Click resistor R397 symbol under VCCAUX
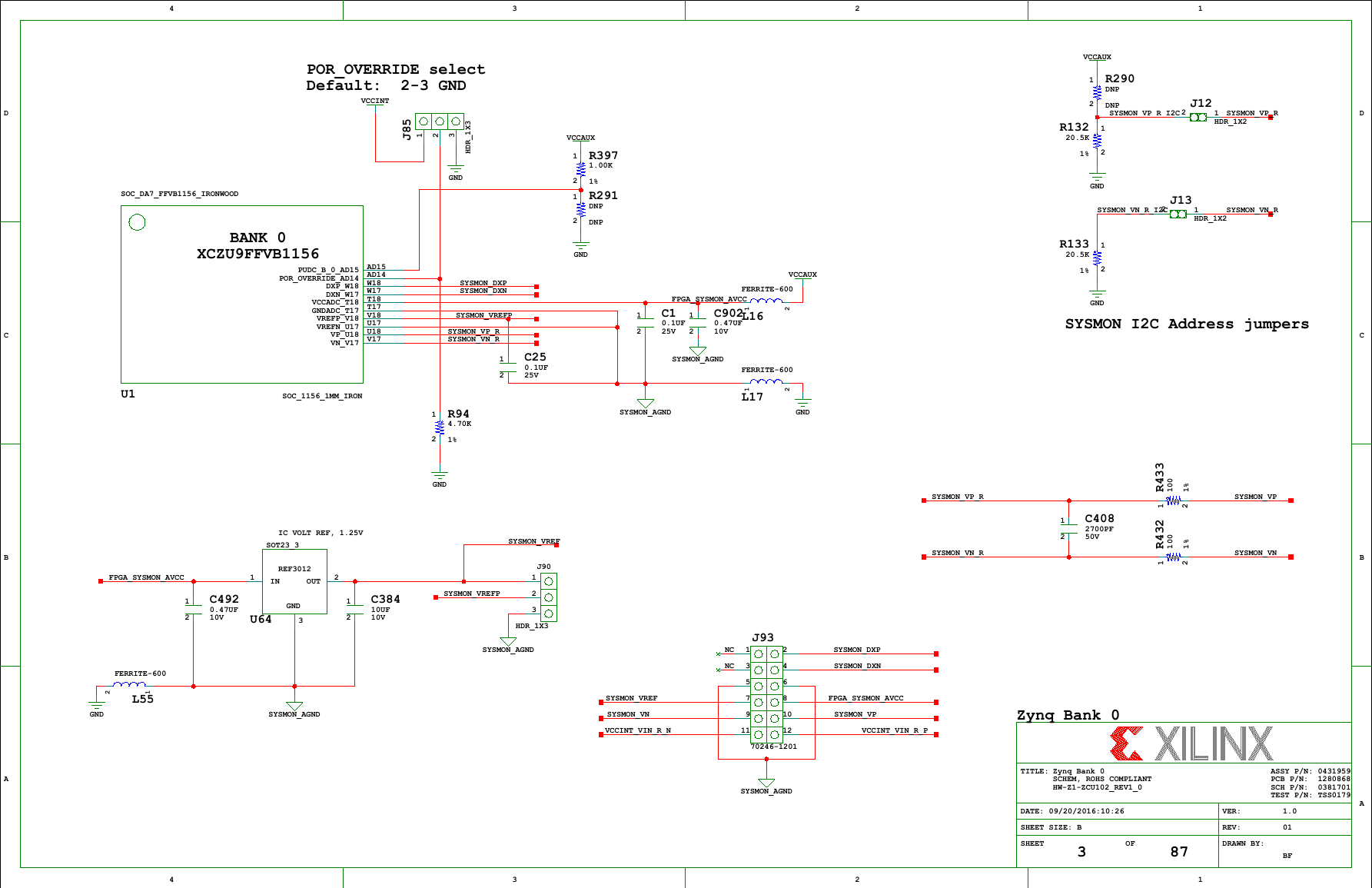 pos(581,169)
